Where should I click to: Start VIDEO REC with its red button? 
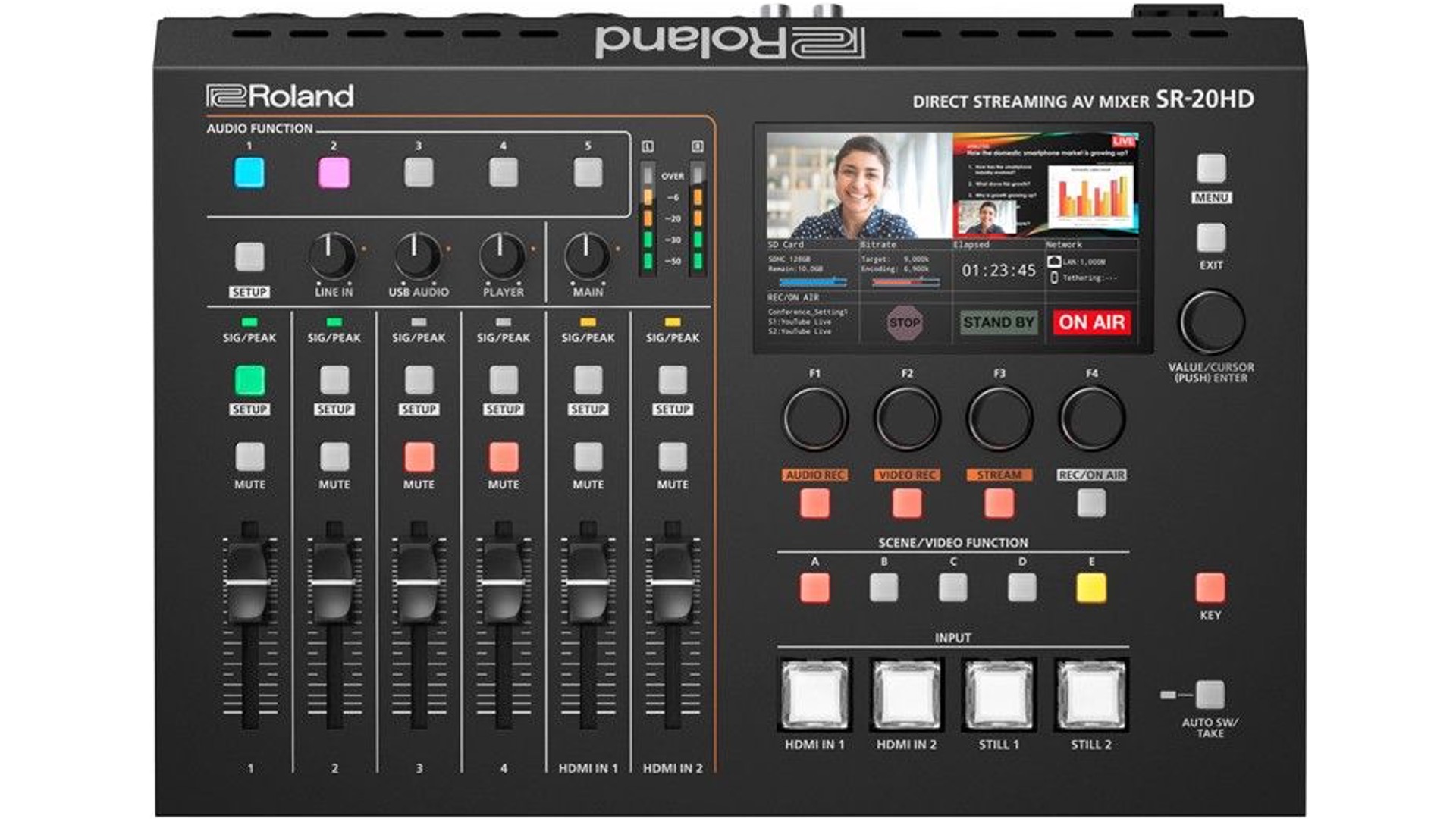point(907,504)
